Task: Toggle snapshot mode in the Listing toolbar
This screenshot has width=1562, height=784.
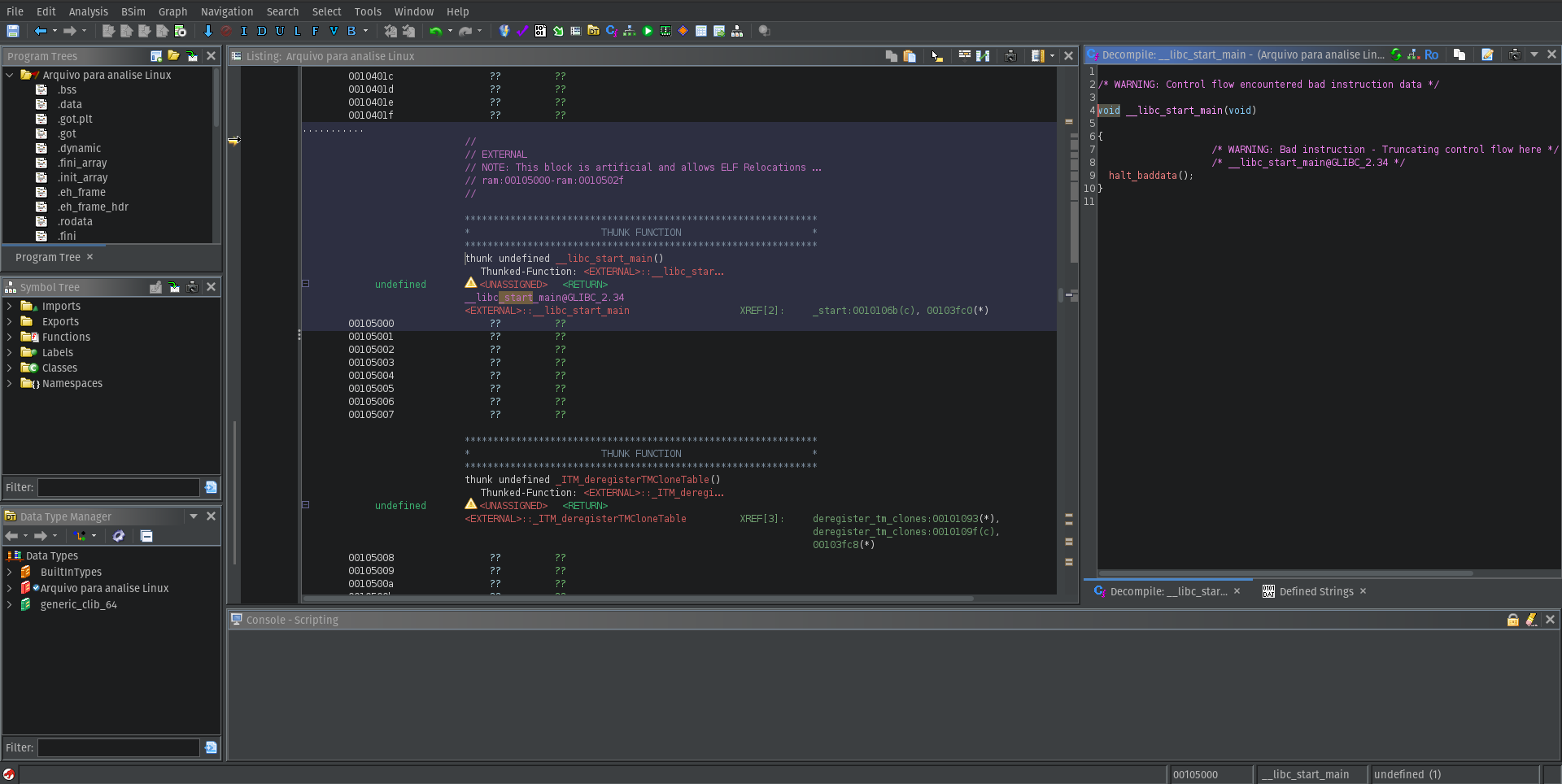Action: 1011,56
